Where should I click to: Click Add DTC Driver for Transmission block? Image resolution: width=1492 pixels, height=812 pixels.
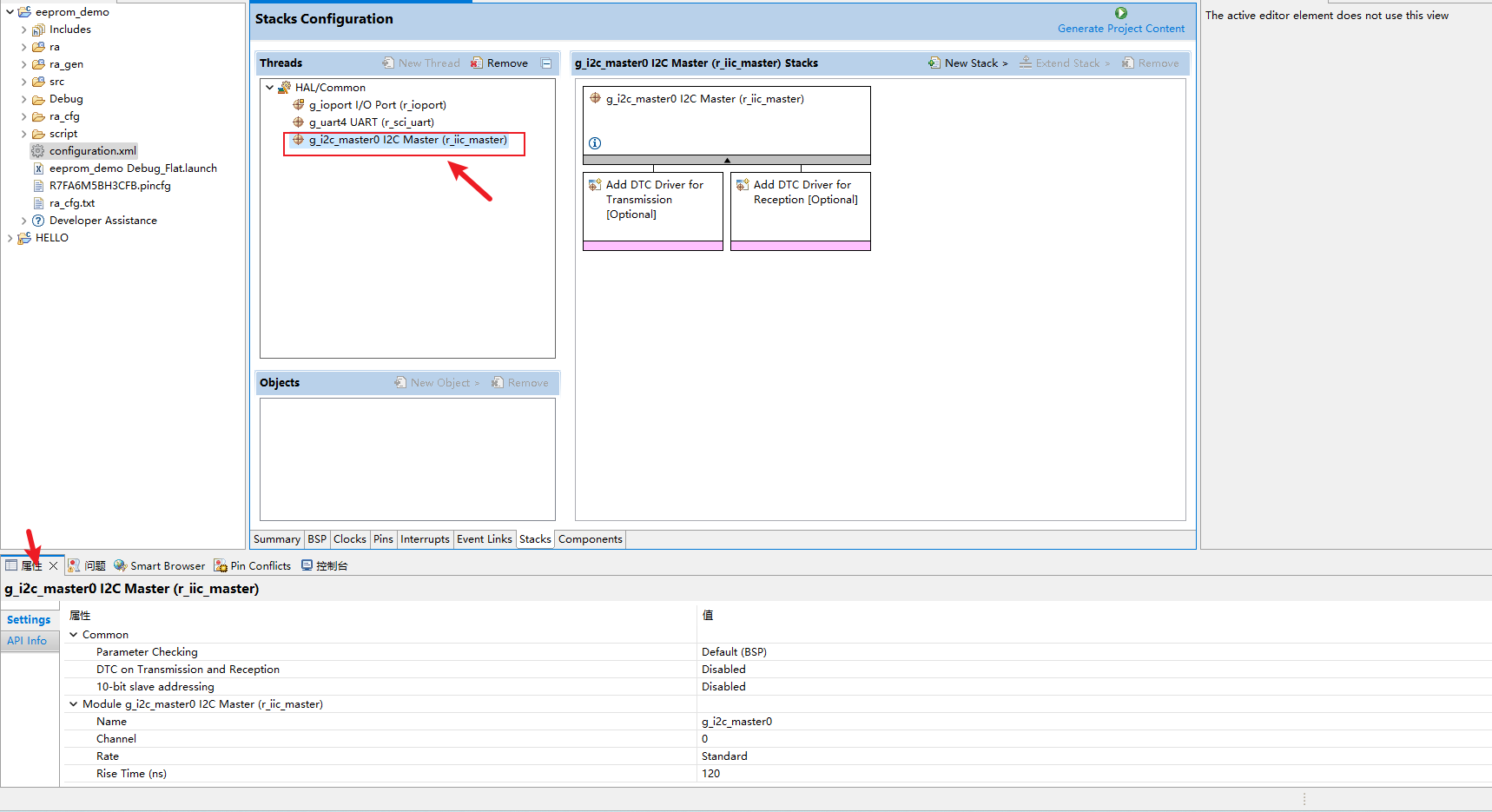coord(653,211)
